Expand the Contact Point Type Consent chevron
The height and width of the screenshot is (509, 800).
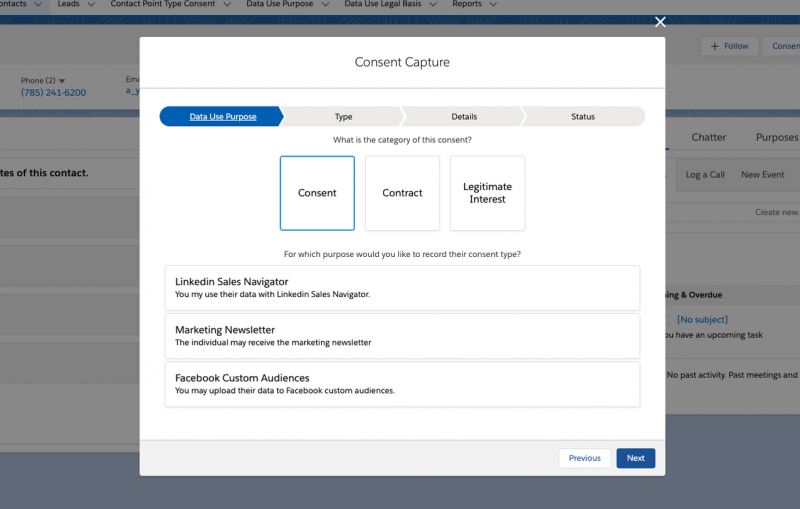click(227, 4)
